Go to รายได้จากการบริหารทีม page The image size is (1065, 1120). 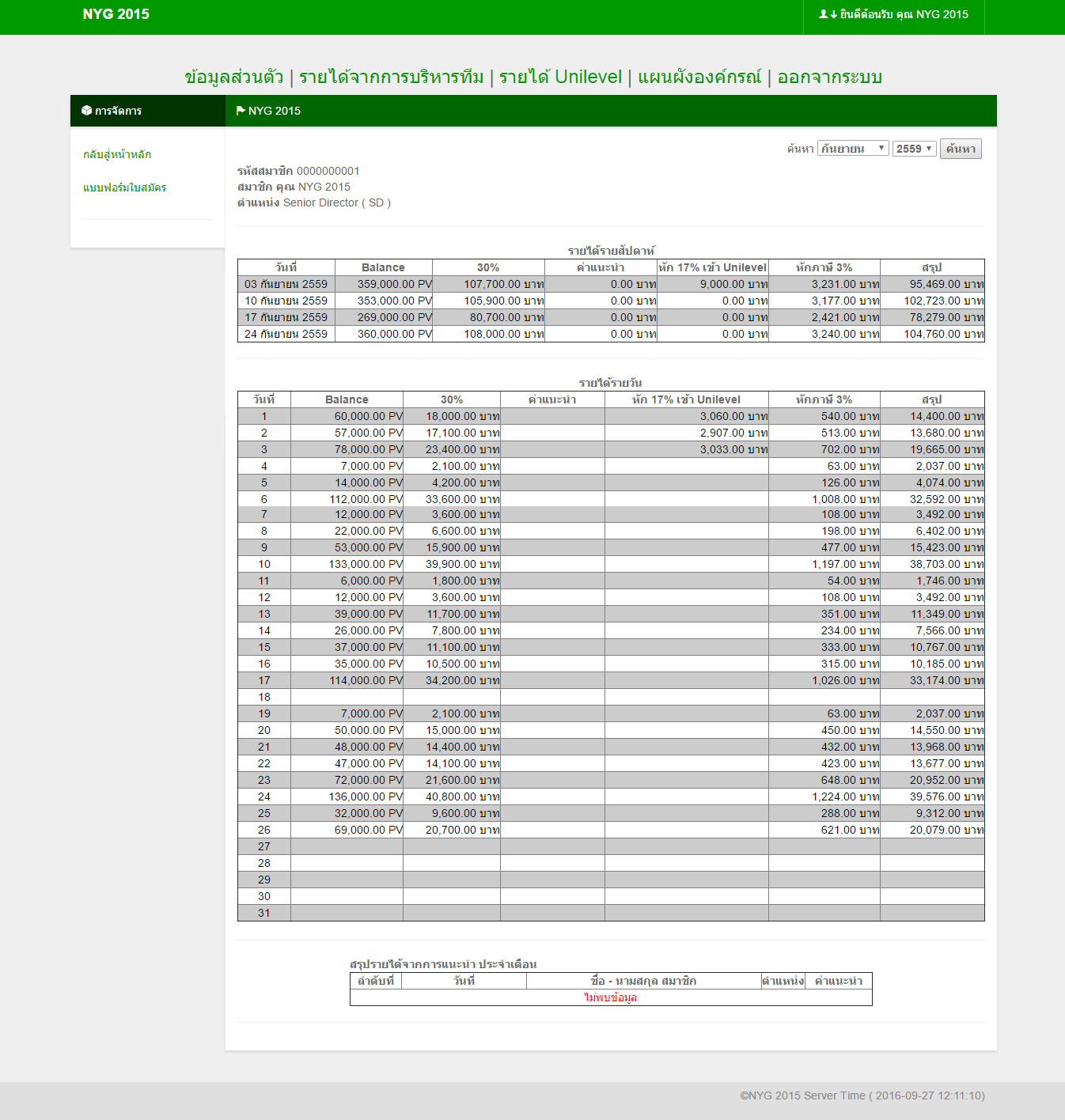pos(391,77)
